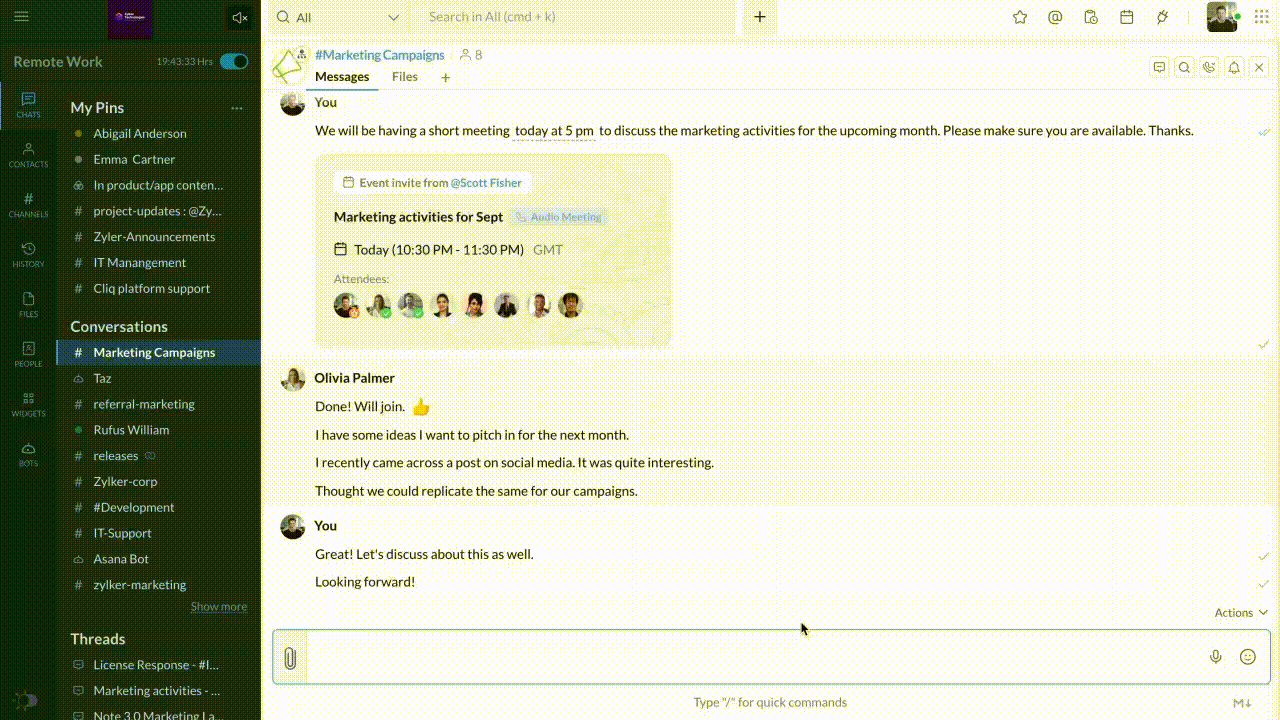Expand the All search scope dropdown

(393, 17)
